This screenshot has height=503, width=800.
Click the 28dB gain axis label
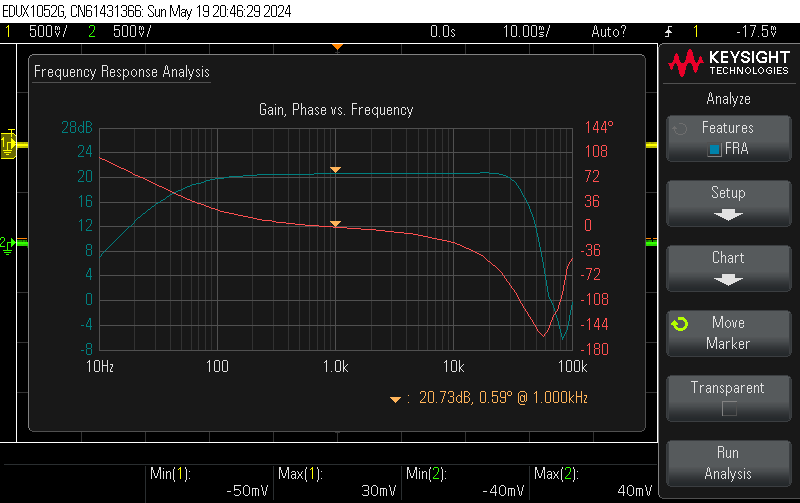tap(77, 127)
